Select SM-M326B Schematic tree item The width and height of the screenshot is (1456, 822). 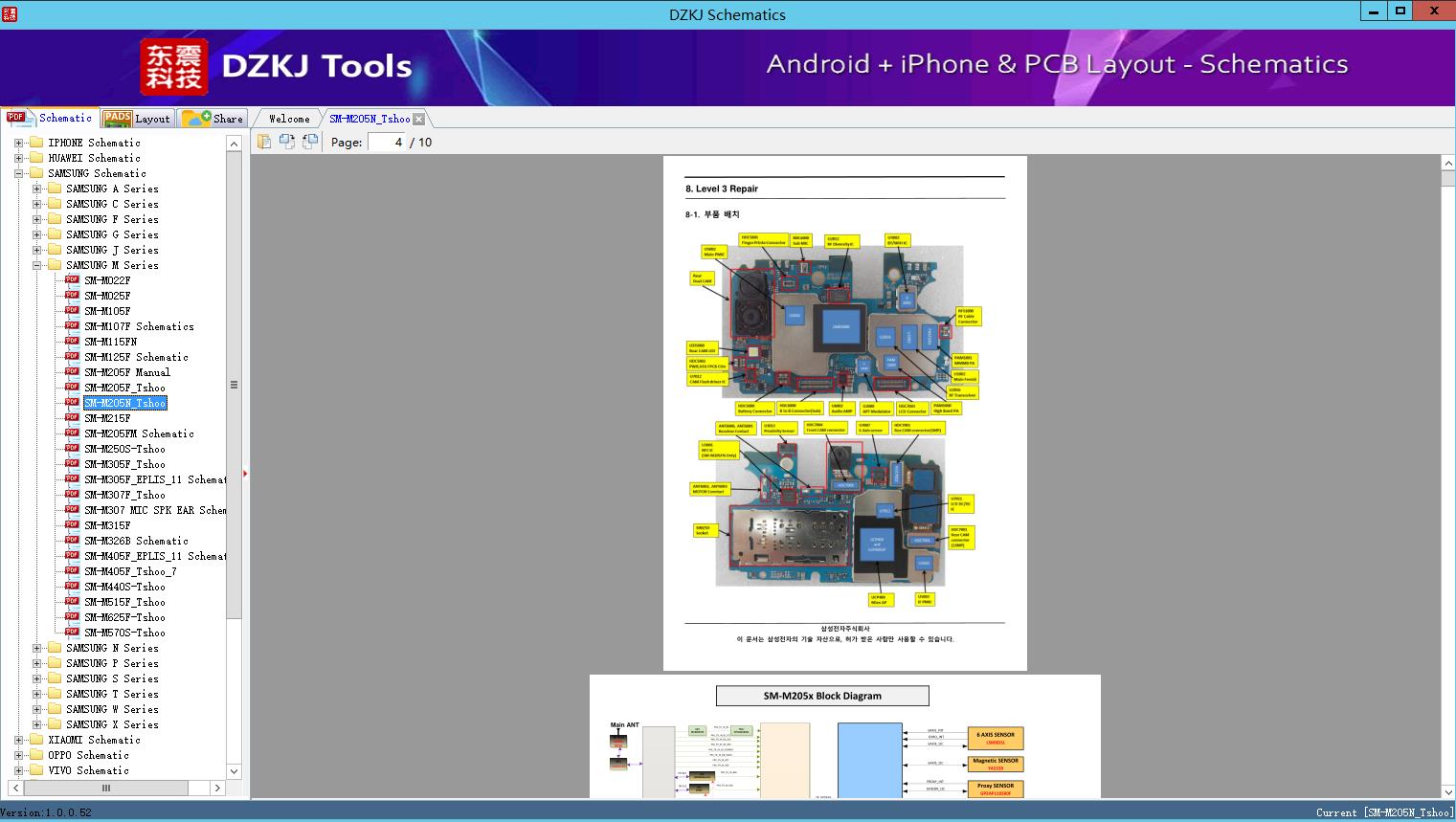136,541
